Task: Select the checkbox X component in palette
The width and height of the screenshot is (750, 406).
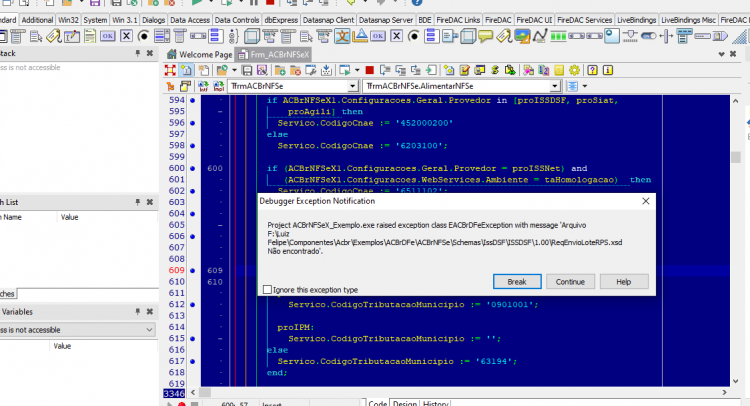Action: point(126,36)
